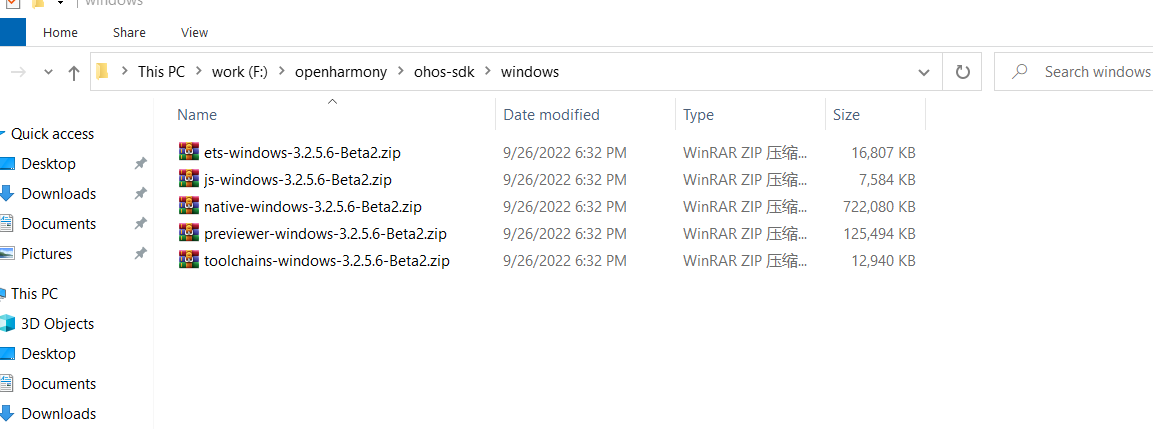This screenshot has width=1153, height=429.
Task: Collapse the Quick access tree node
Action: tap(4, 134)
